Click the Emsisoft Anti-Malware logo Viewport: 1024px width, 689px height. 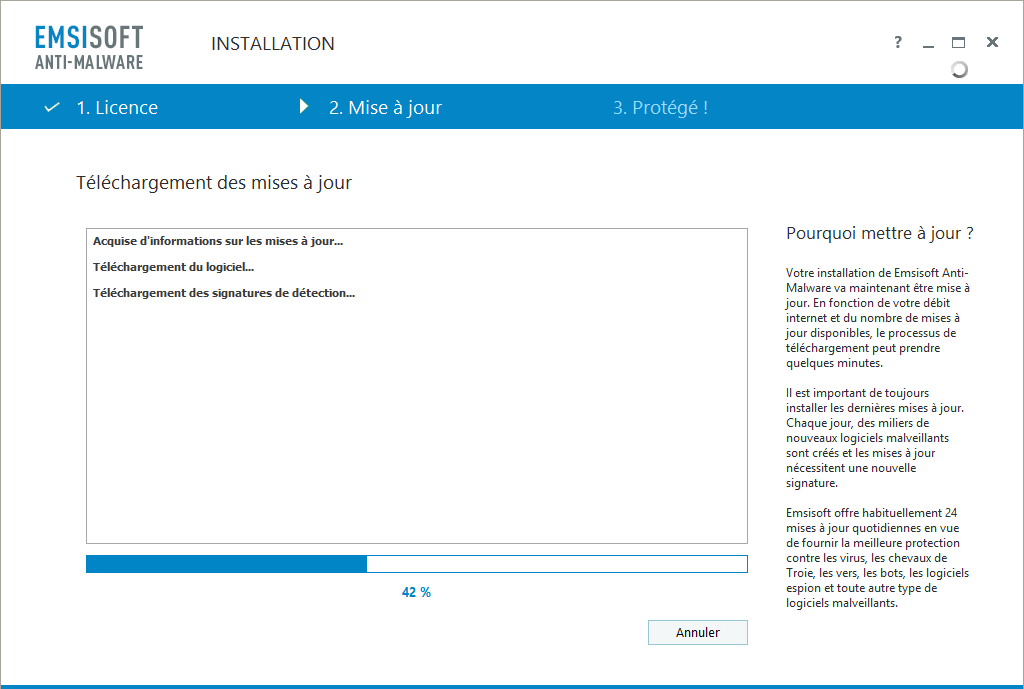click(x=89, y=47)
